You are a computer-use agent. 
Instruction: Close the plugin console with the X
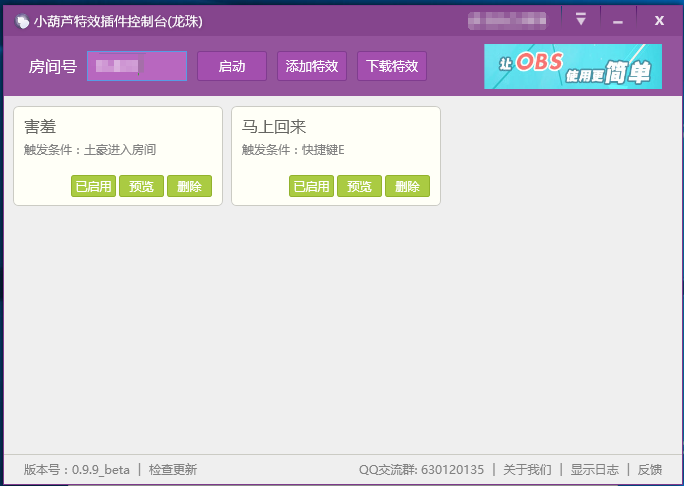pos(659,21)
